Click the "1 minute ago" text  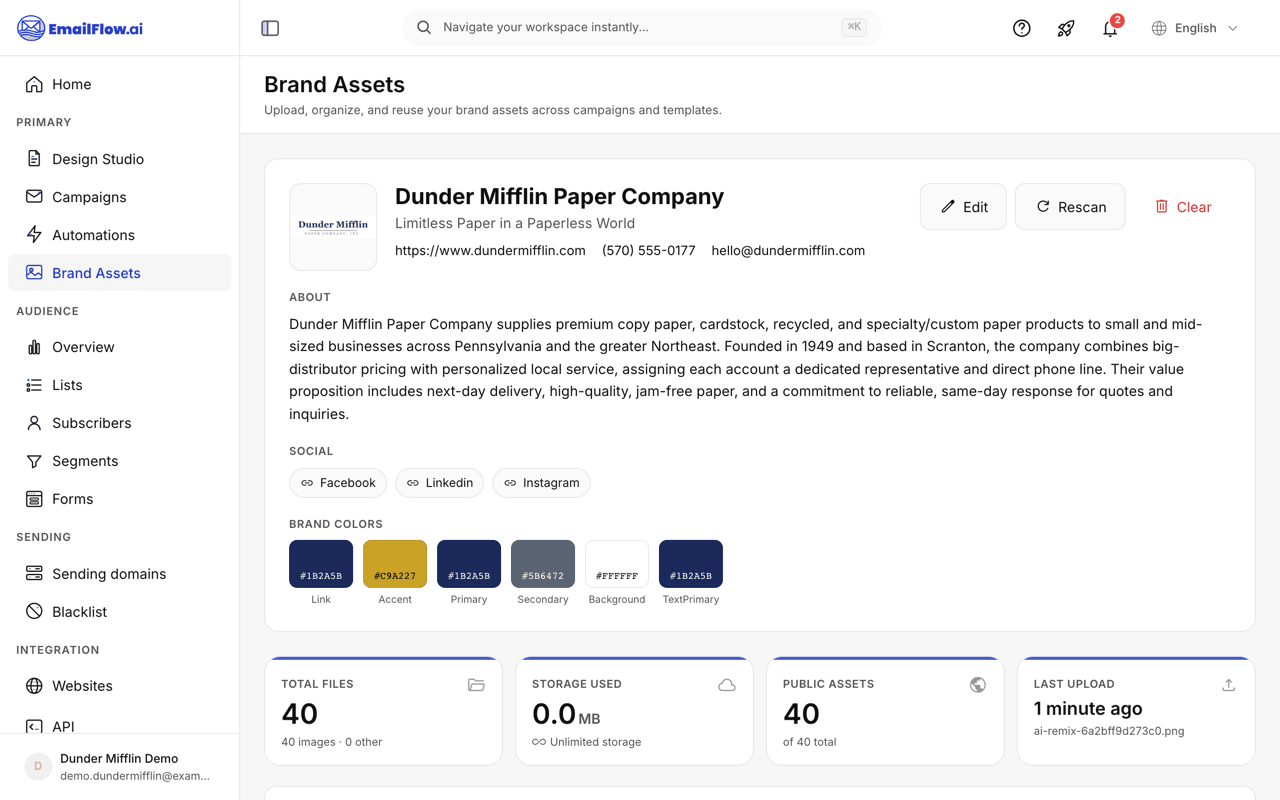click(x=1088, y=708)
